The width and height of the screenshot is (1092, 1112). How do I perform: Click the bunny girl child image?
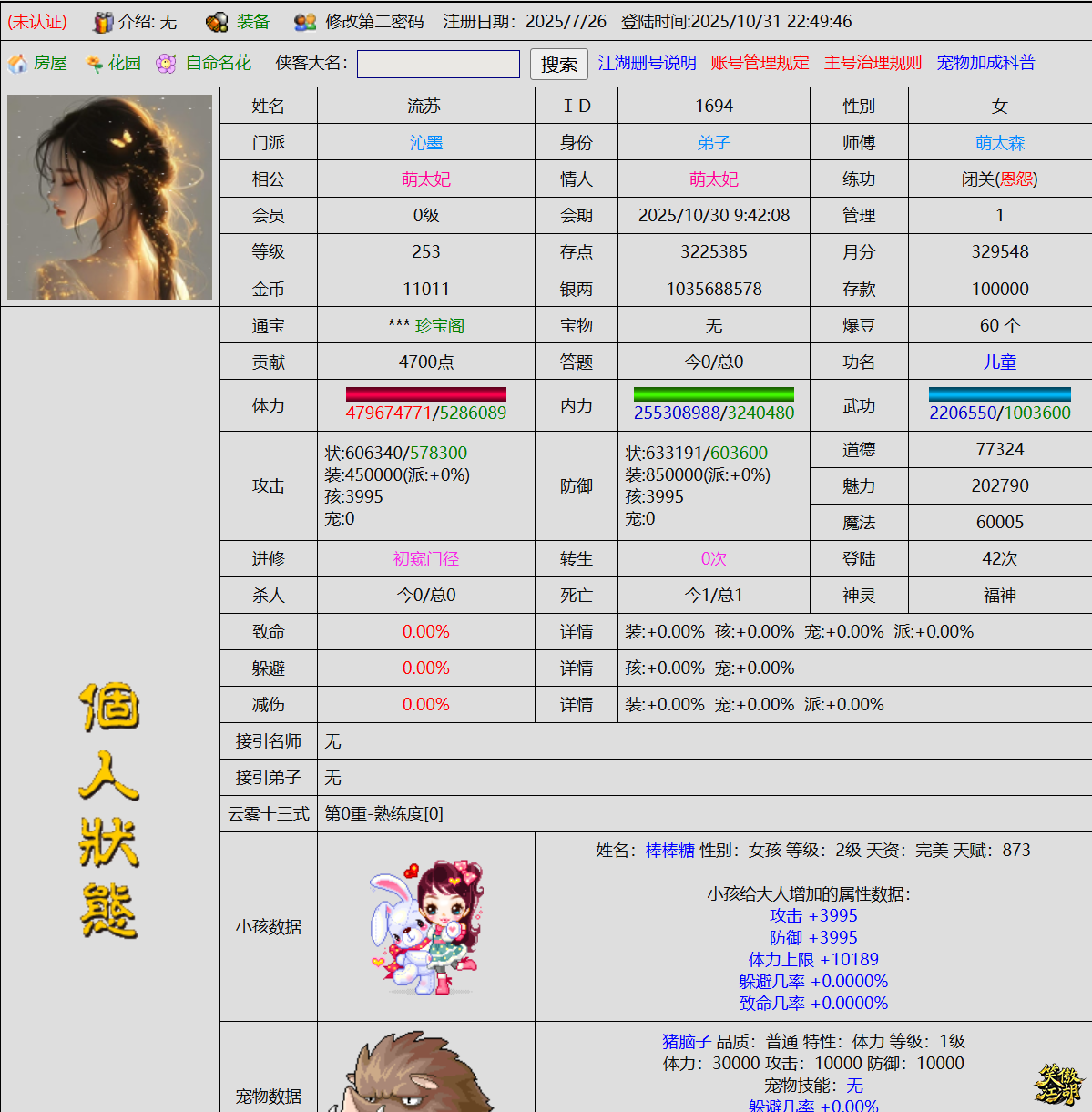(x=425, y=927)
